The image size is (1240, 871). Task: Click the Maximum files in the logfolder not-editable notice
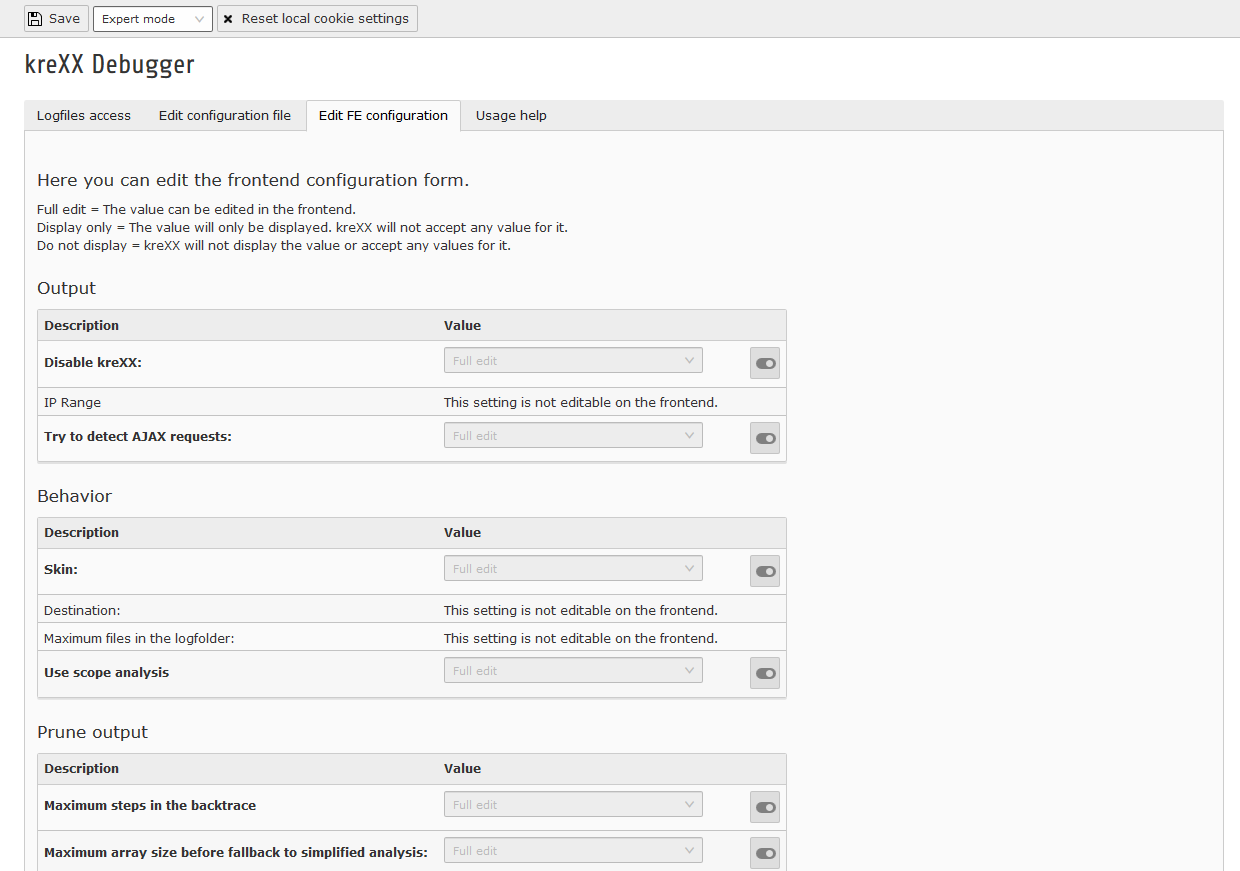pyautogui.click(x=581, y=638)
